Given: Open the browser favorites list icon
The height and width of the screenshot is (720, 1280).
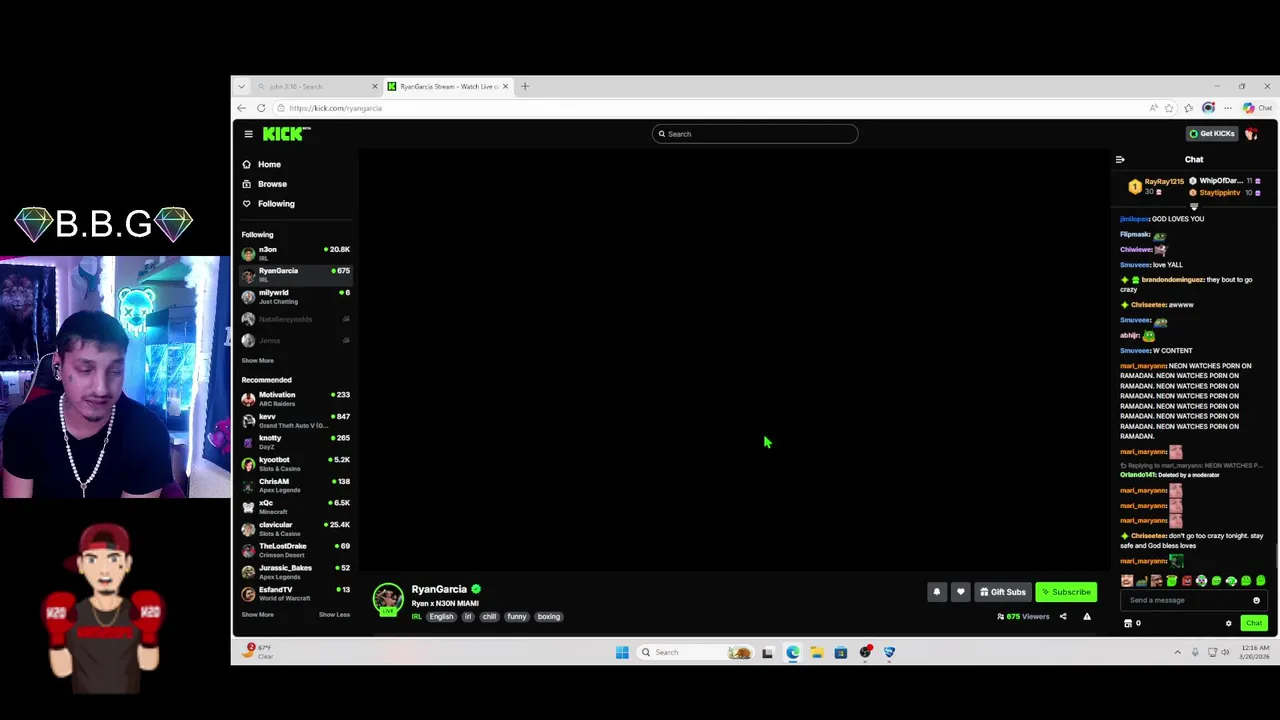Looking at the screenshot, I should click(x=1189, y=108).
